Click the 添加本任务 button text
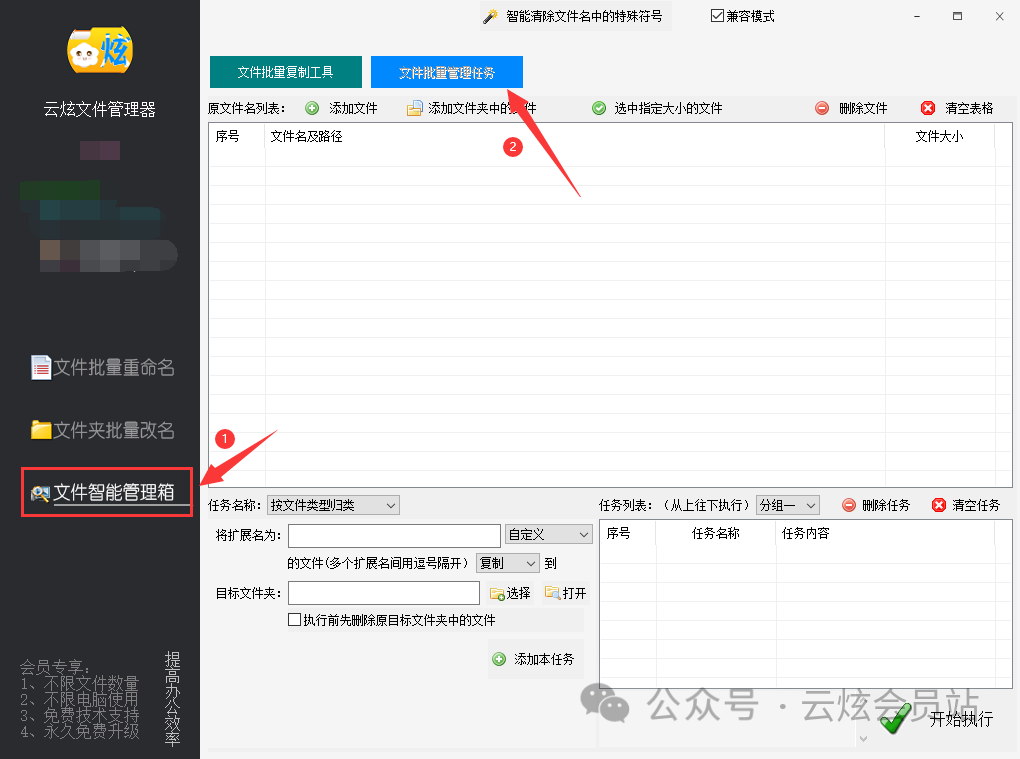Image resolution: width=1020 pixels, height=759 pixels. (544, 659)
